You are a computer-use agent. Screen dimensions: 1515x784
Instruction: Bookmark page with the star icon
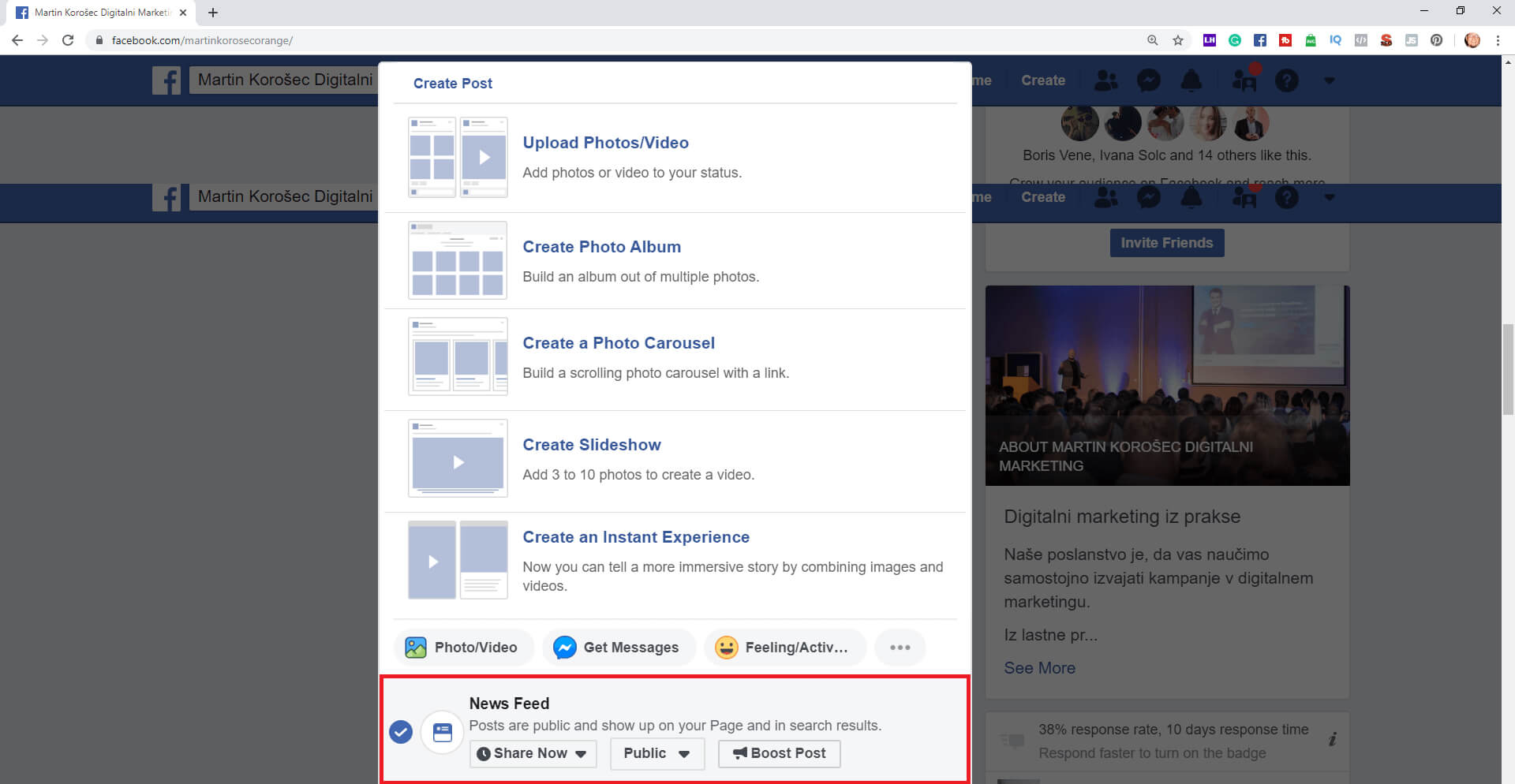(x=1178, y=40)
